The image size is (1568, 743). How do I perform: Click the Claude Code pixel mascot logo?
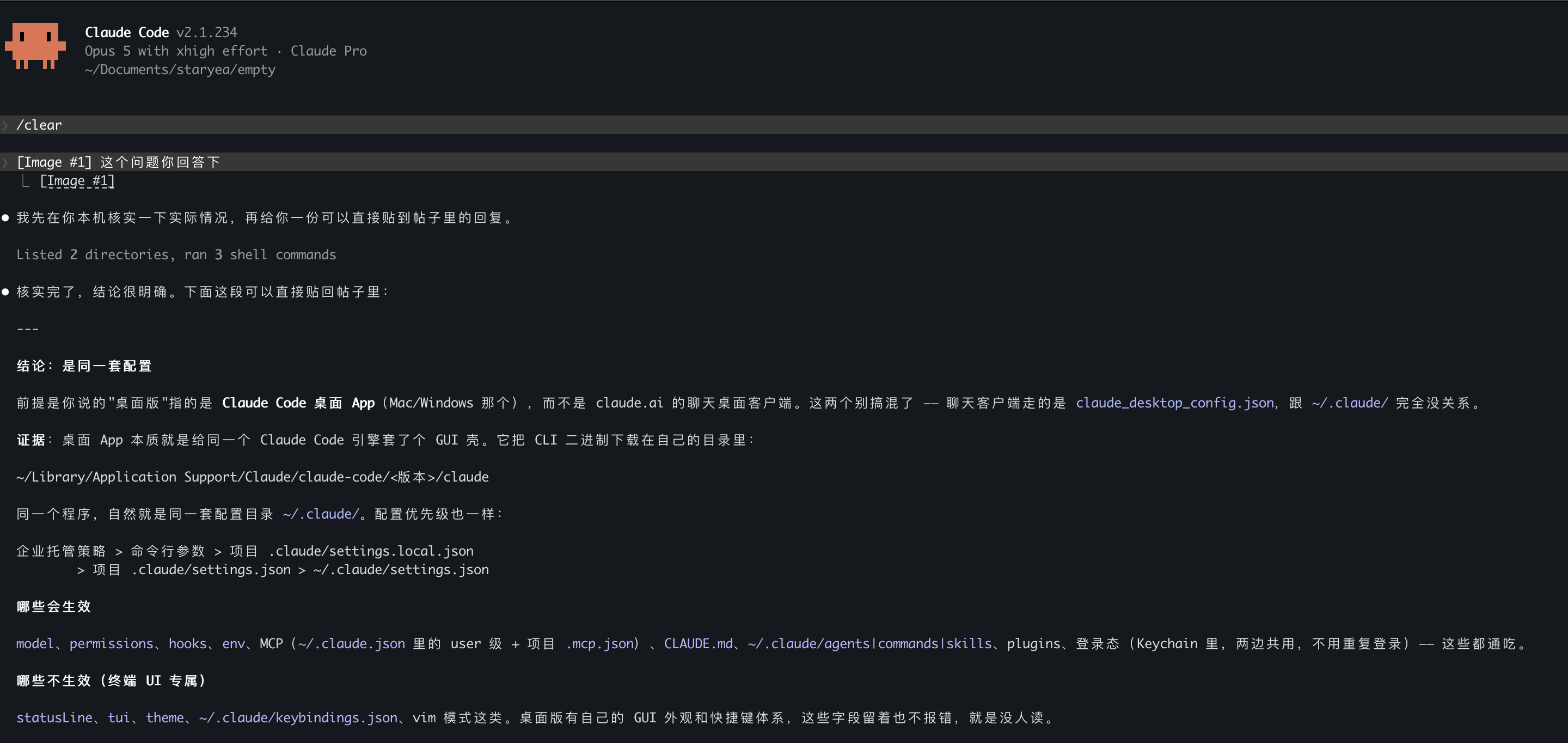tap(35, 46)
